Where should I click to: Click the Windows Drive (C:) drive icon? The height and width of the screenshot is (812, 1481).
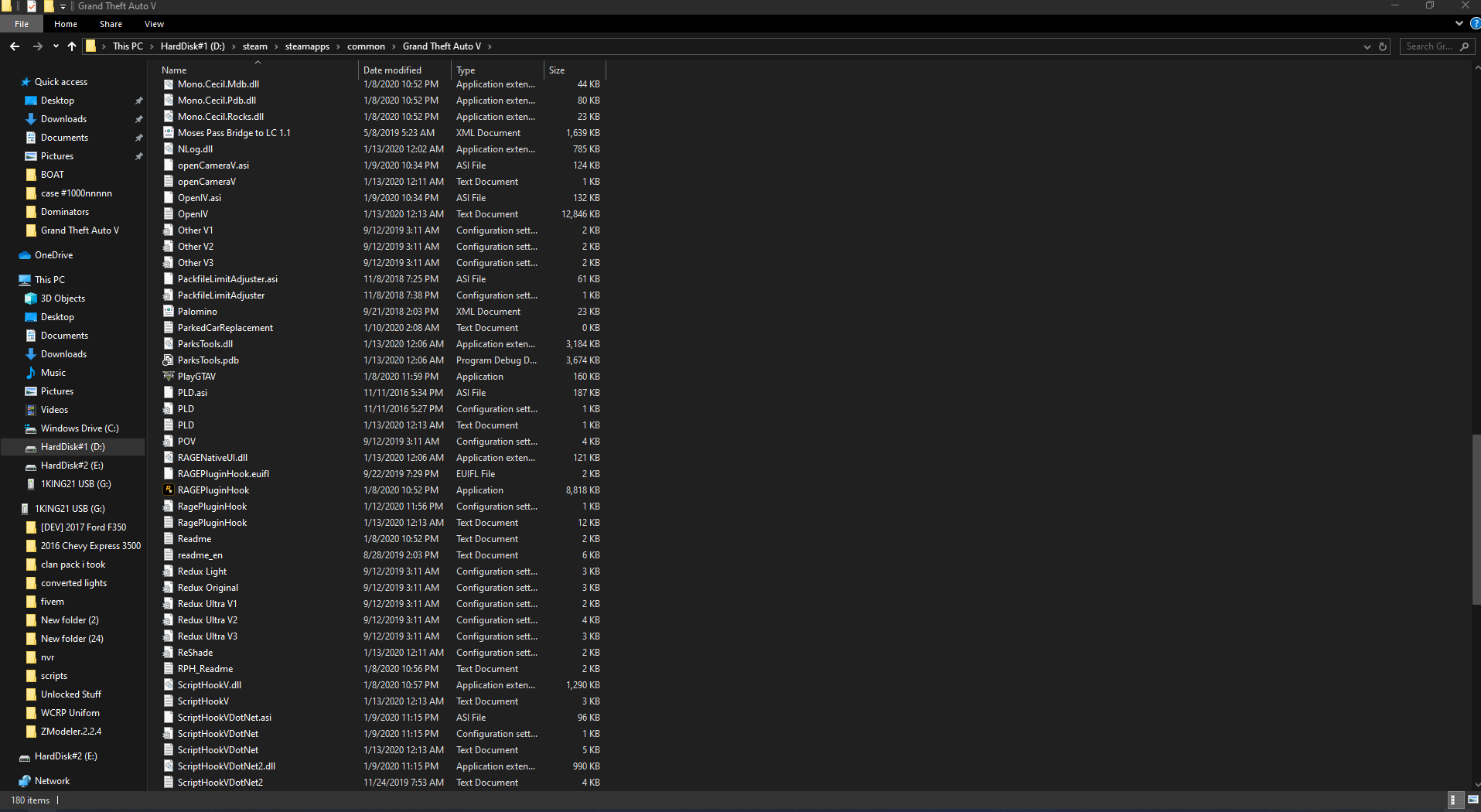(31, 428)
